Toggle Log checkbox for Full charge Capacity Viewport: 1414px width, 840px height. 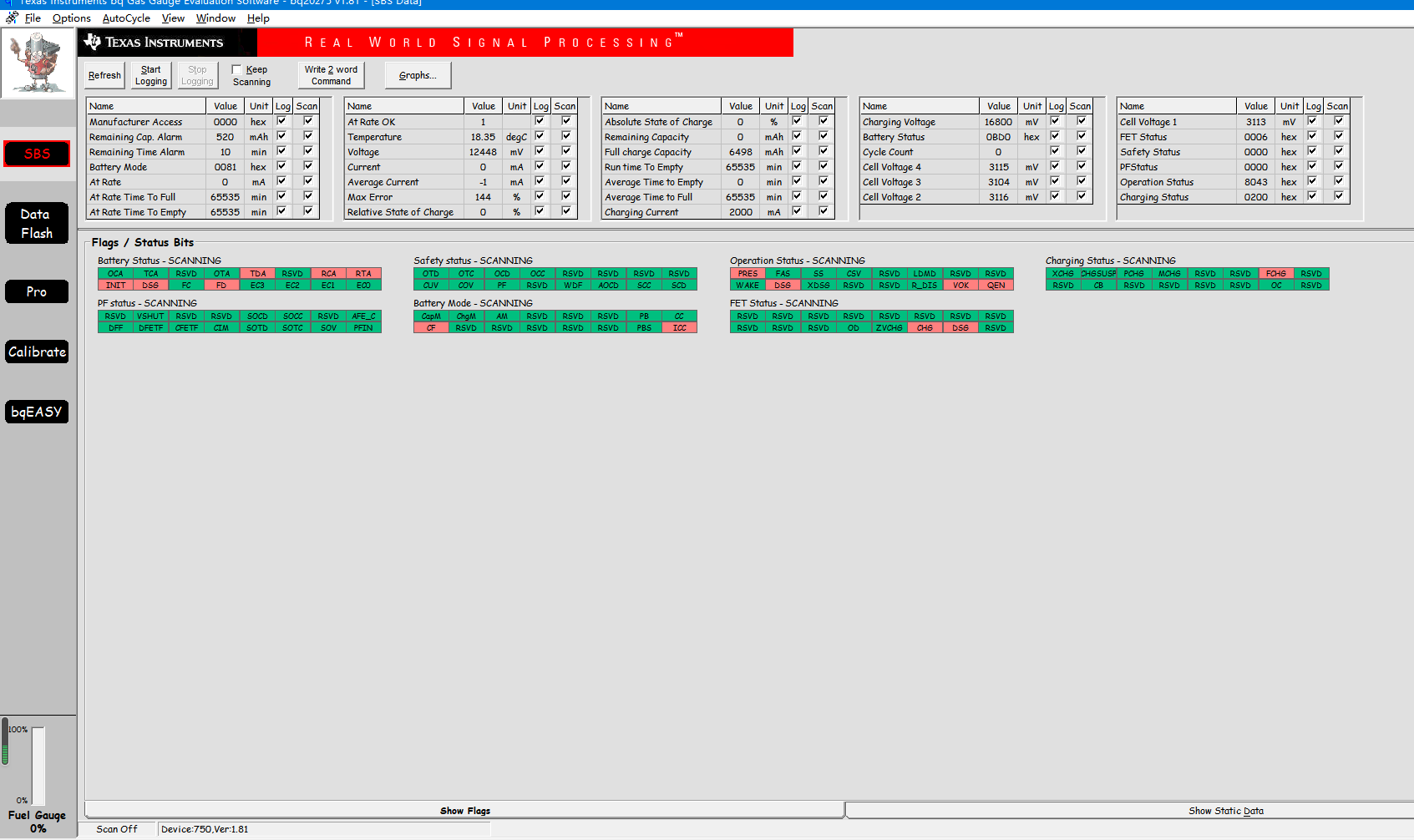coord(797,151)
